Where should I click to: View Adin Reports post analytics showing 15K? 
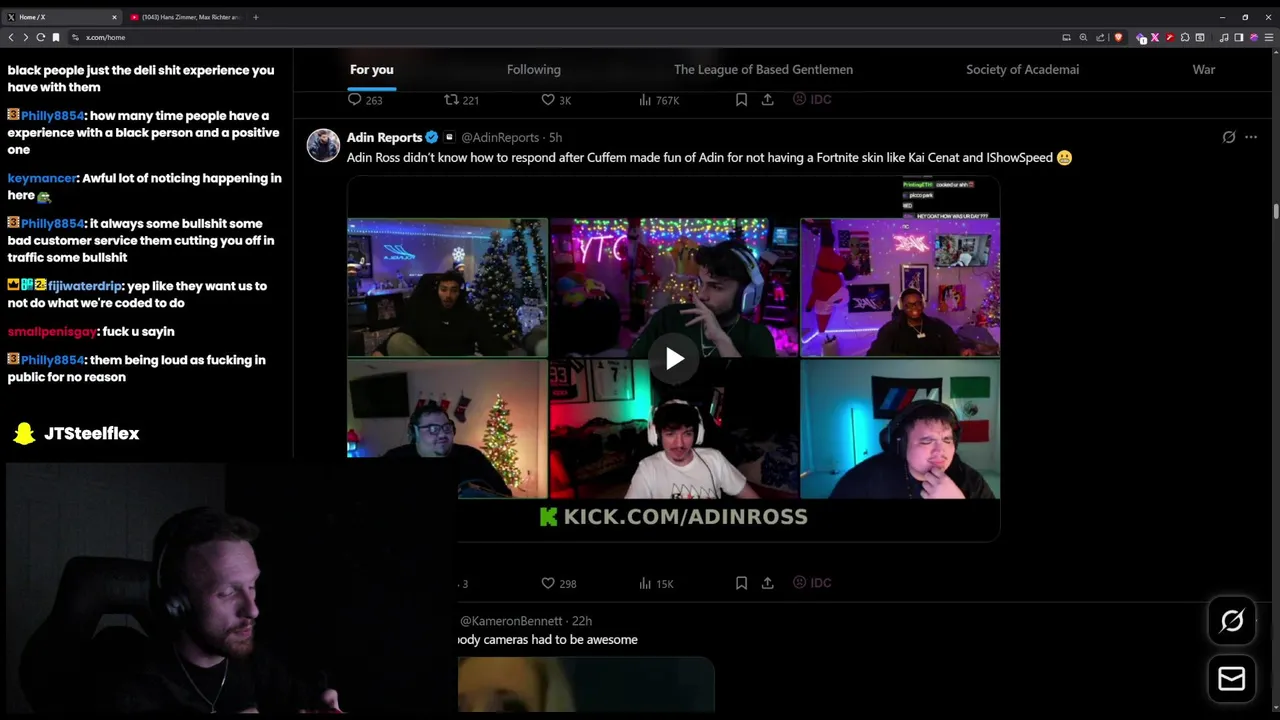point(656,583)
